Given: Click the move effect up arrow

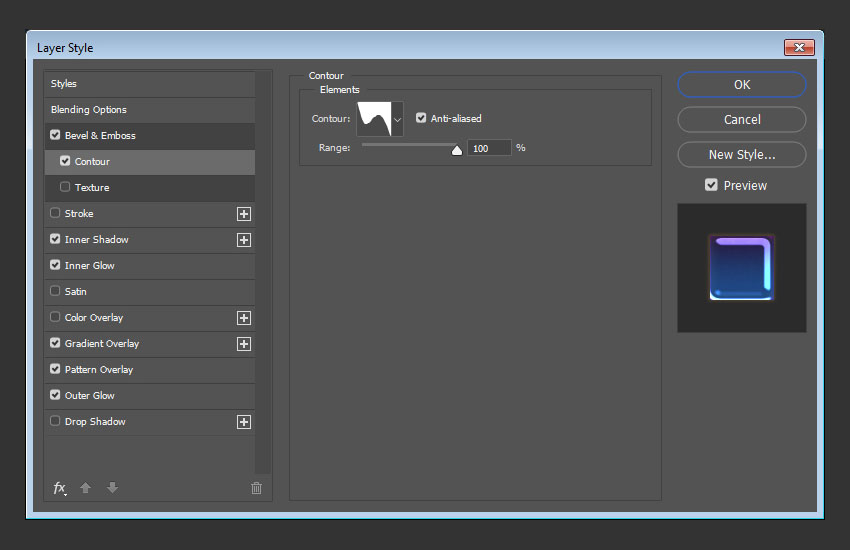Looking at the screenshot, I should click(85, 488).
